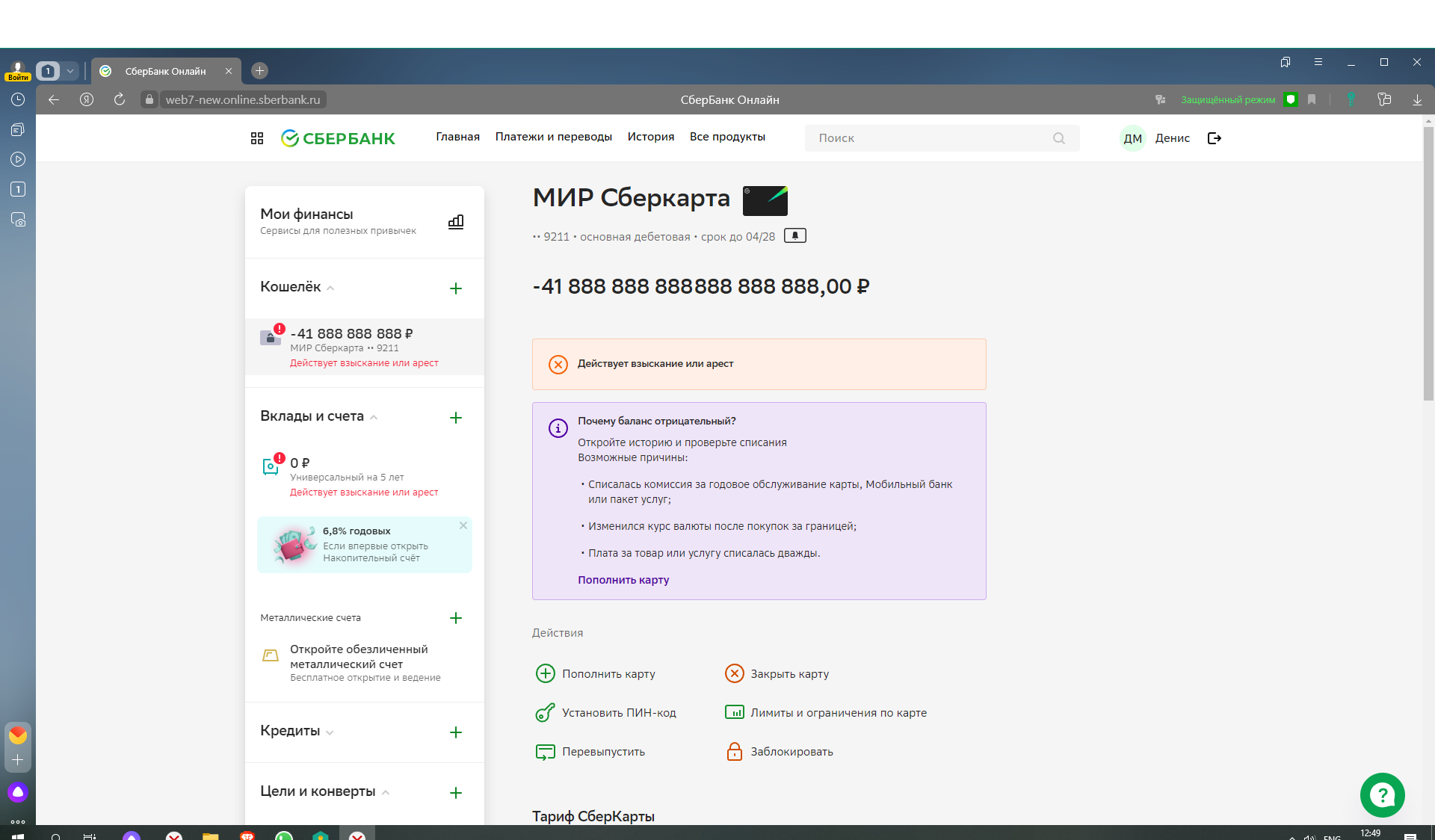Viewport: 1435px width, 840px height.
Task: Open Платежи и переводы menu
Action: [553, 137]
